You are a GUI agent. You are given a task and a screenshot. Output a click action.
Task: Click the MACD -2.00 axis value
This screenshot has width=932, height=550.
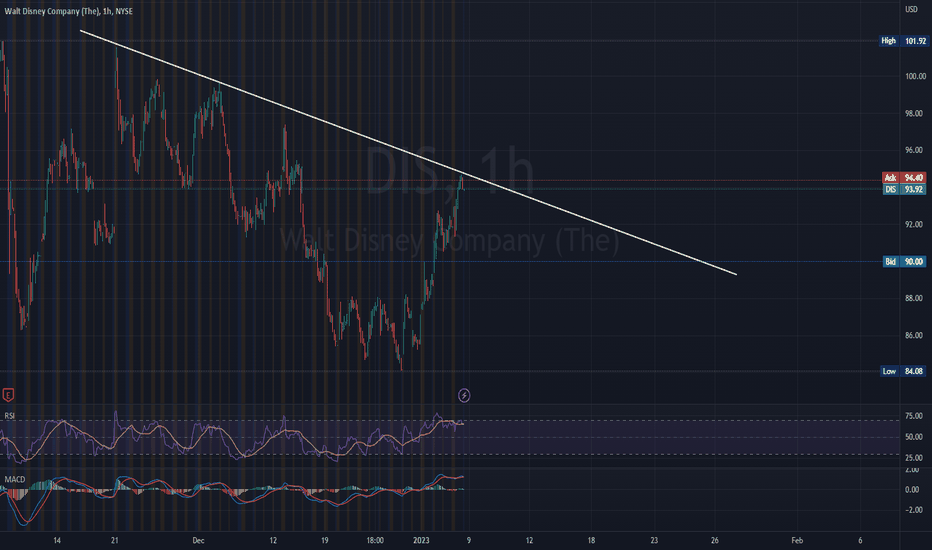point(913,510)
